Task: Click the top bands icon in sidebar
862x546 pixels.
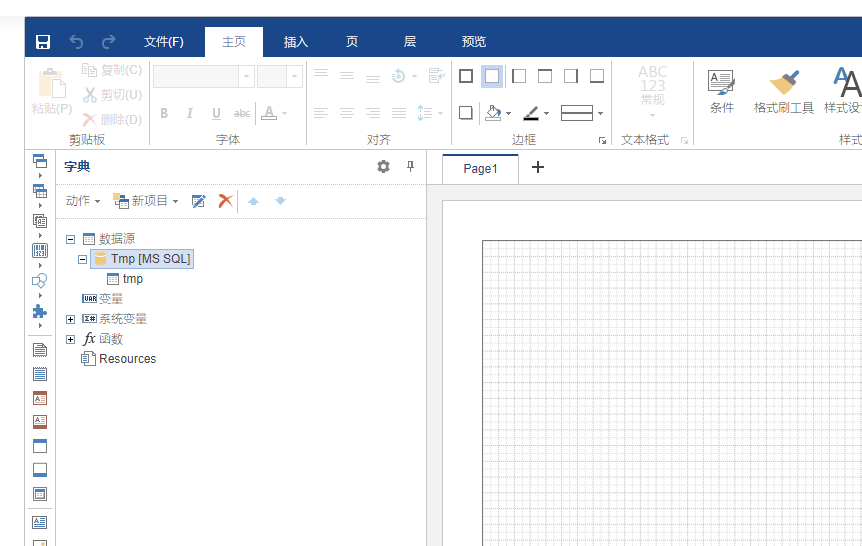Action: [x=40, y=161]
